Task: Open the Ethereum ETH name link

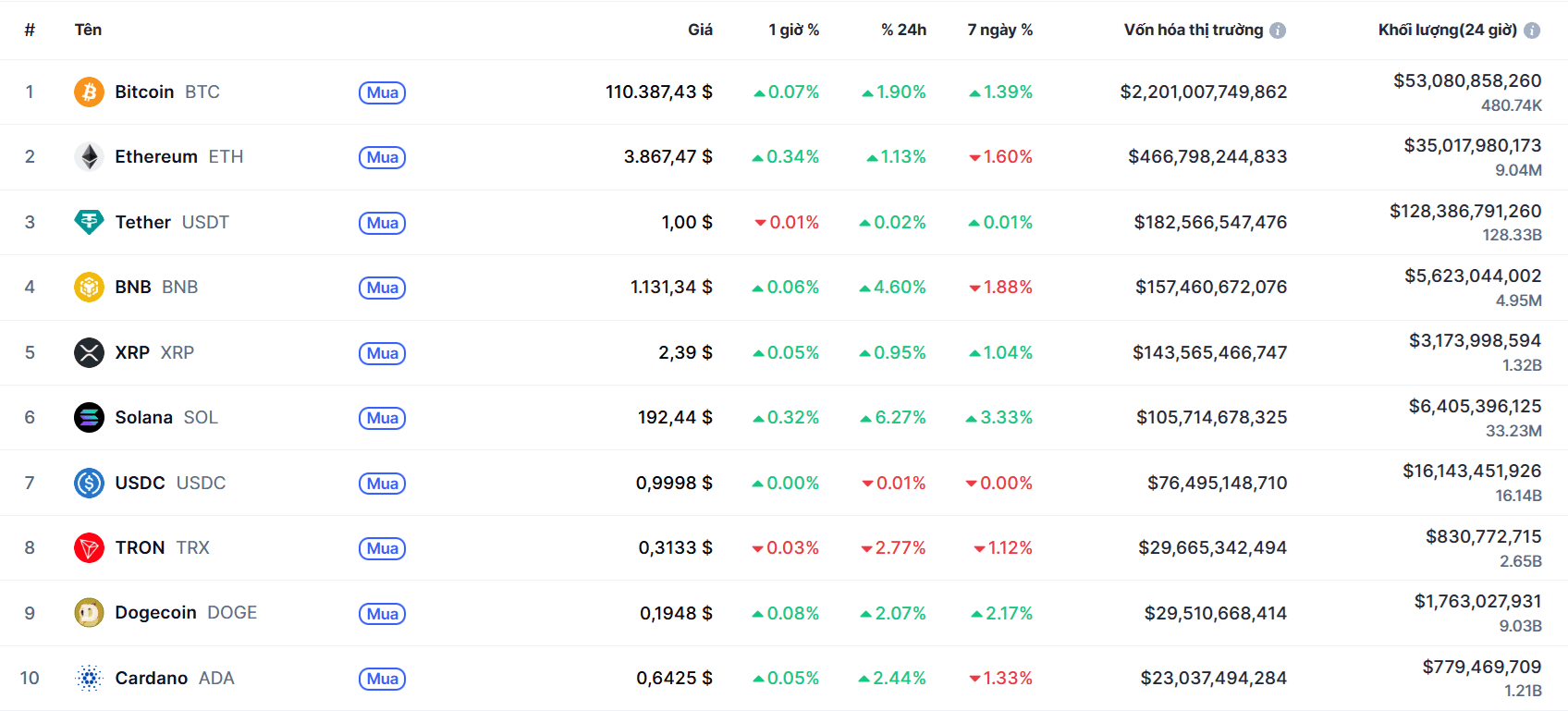Action: click(179, 157)
